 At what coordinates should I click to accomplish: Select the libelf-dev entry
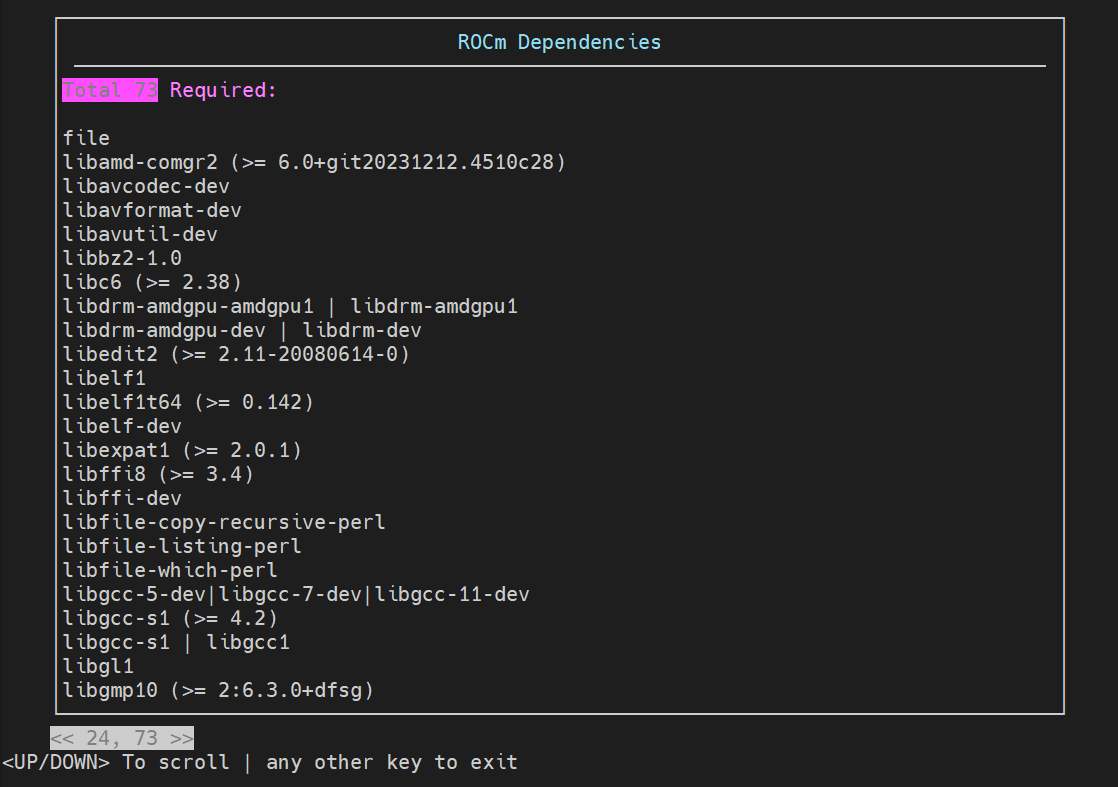point(123,426)
